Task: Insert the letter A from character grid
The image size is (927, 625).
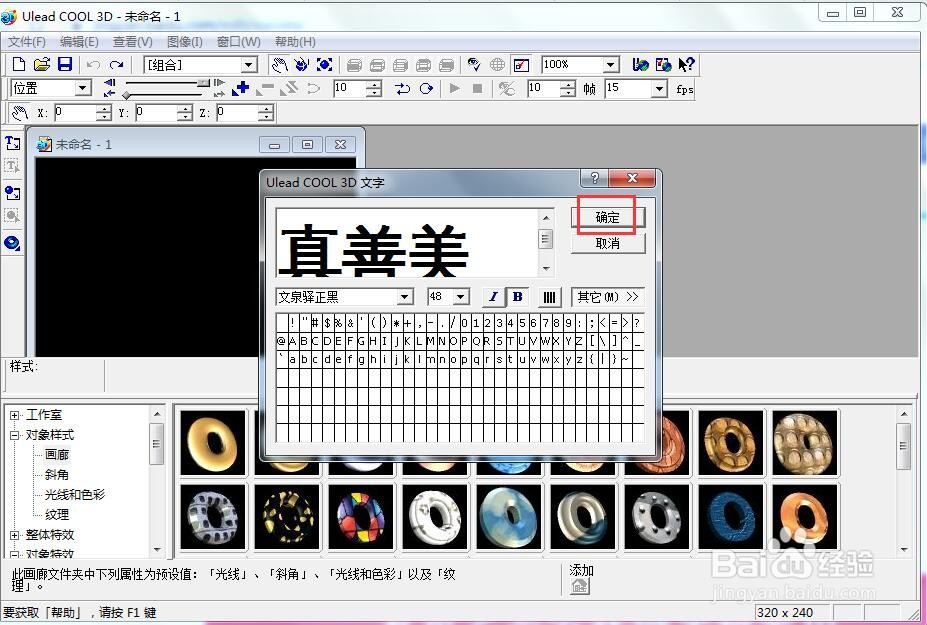Action: [x=293, y=341]
